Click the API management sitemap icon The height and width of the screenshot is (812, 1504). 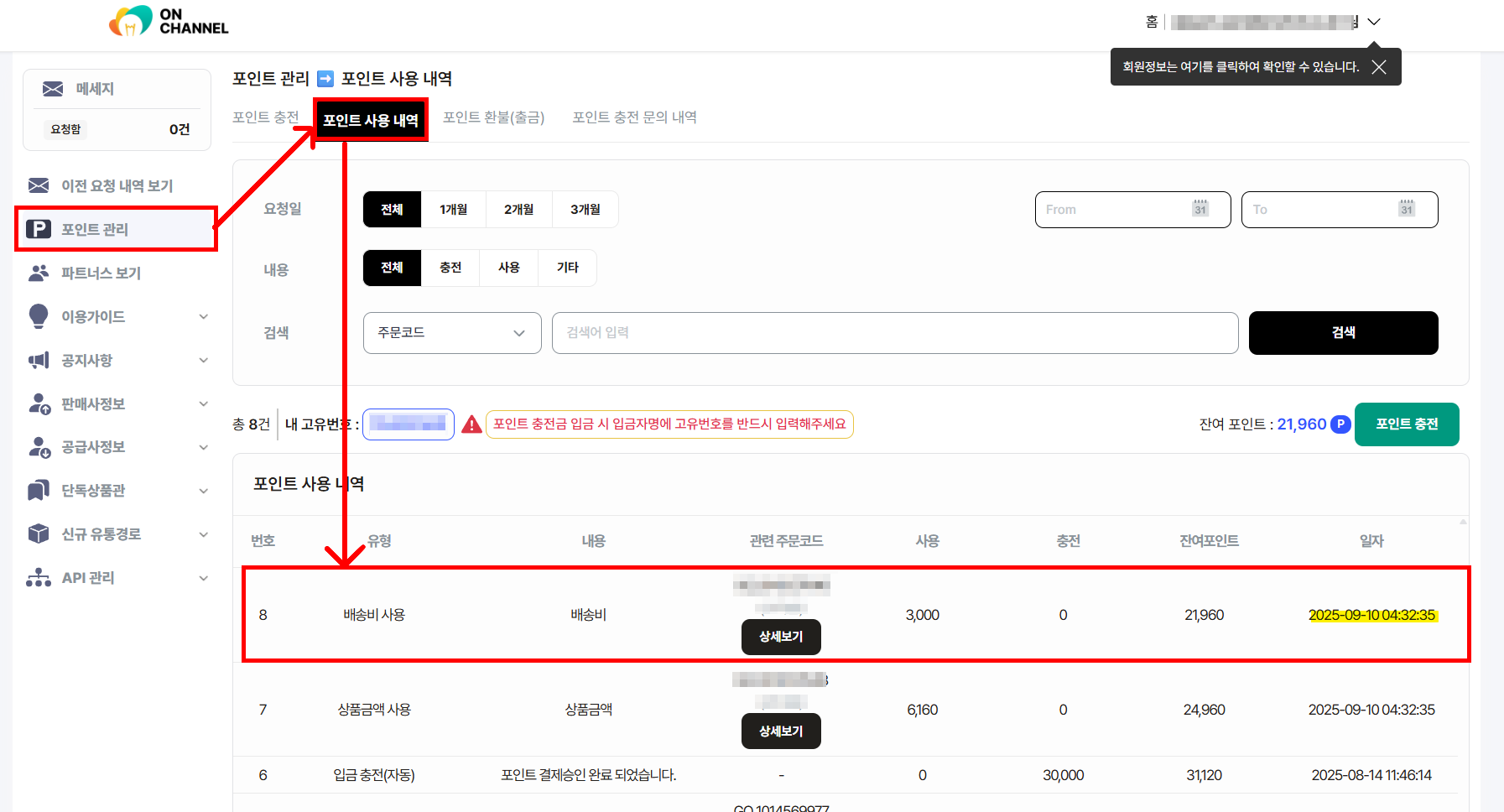click(x=39, y=578)
